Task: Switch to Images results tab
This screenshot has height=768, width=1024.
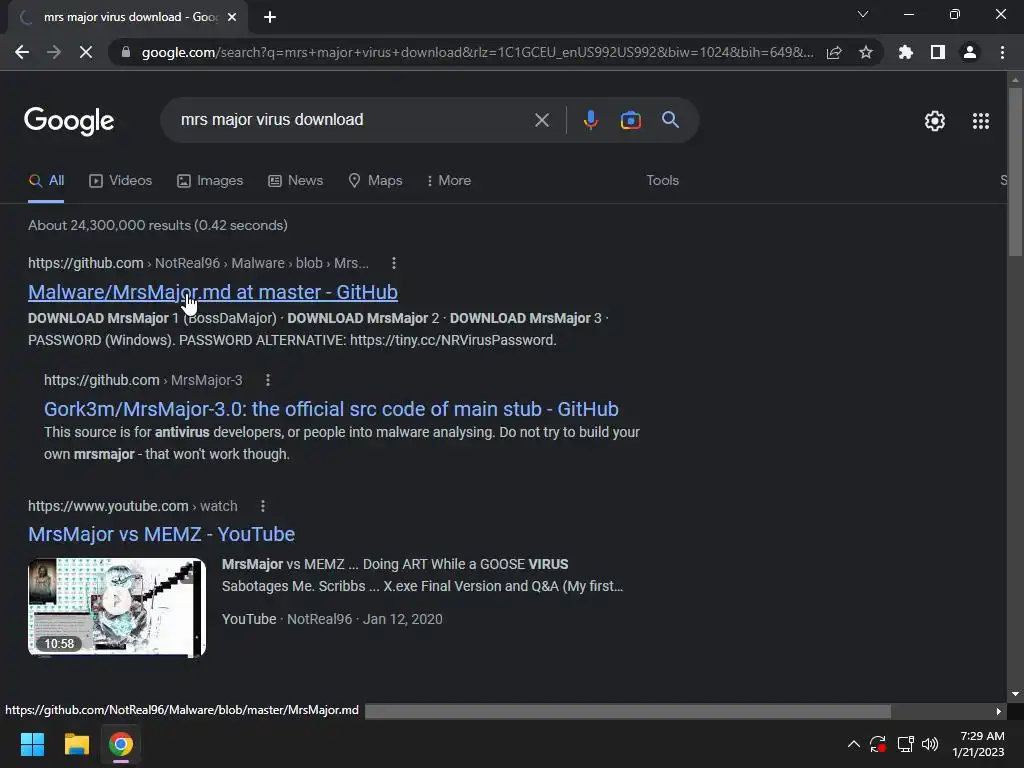Action: (x=210, y=181)
